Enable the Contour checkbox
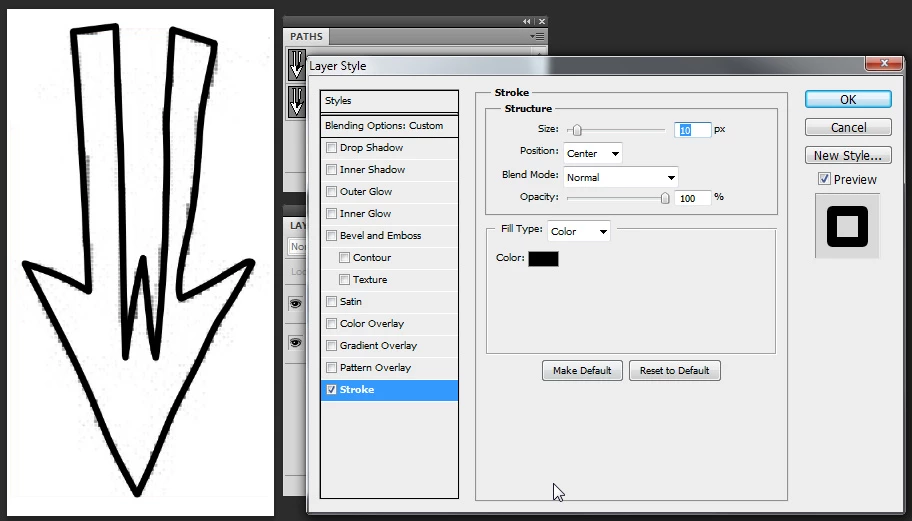The image size is (912, 521). pos(344,258)
